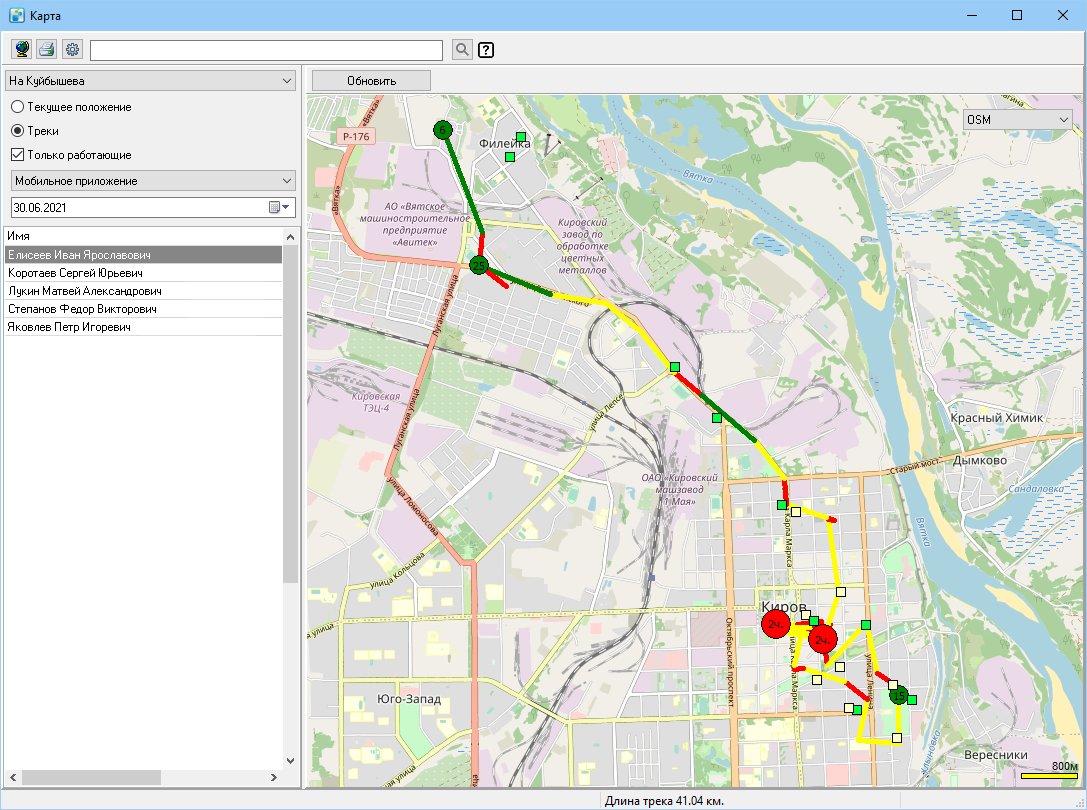The width and height of the screenshot is (1087, 810).
Task: Click the magnifier search icon
Action: [462, 49]
